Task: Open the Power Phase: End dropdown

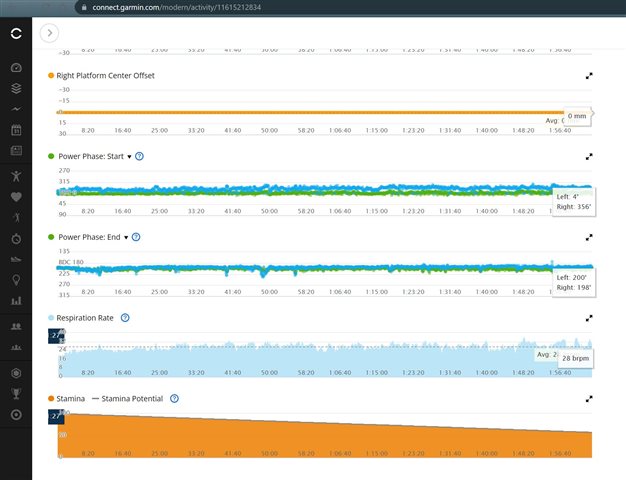Action: (x=126, y=237)
